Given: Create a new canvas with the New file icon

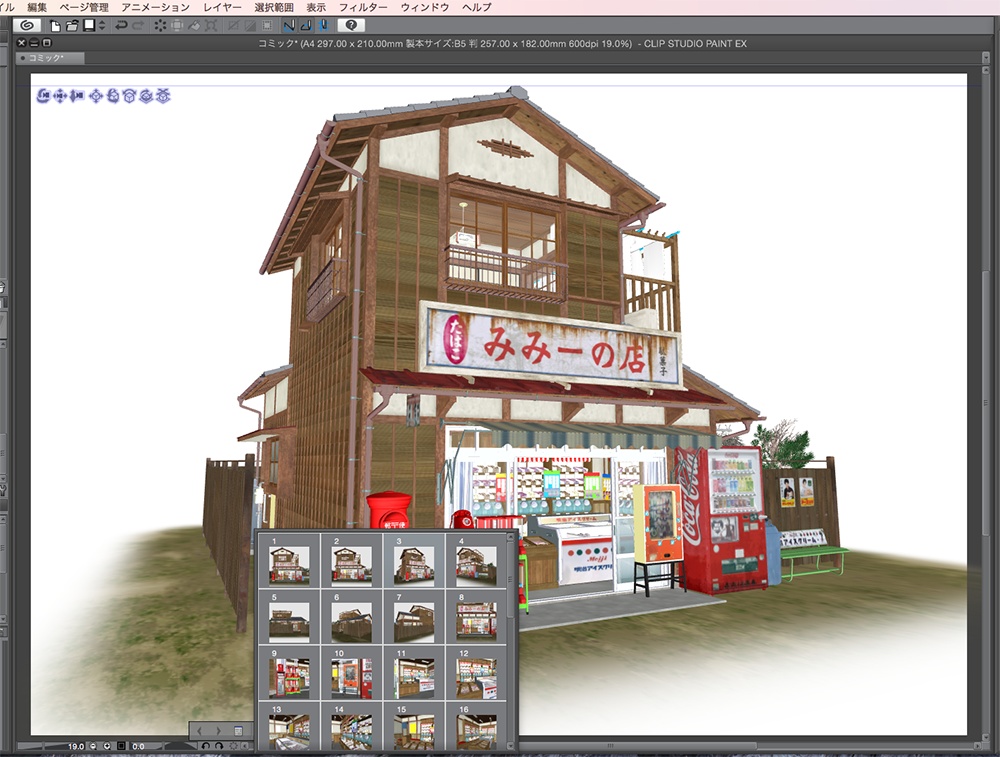Looking at the screenshot, I should click(54, 25).
